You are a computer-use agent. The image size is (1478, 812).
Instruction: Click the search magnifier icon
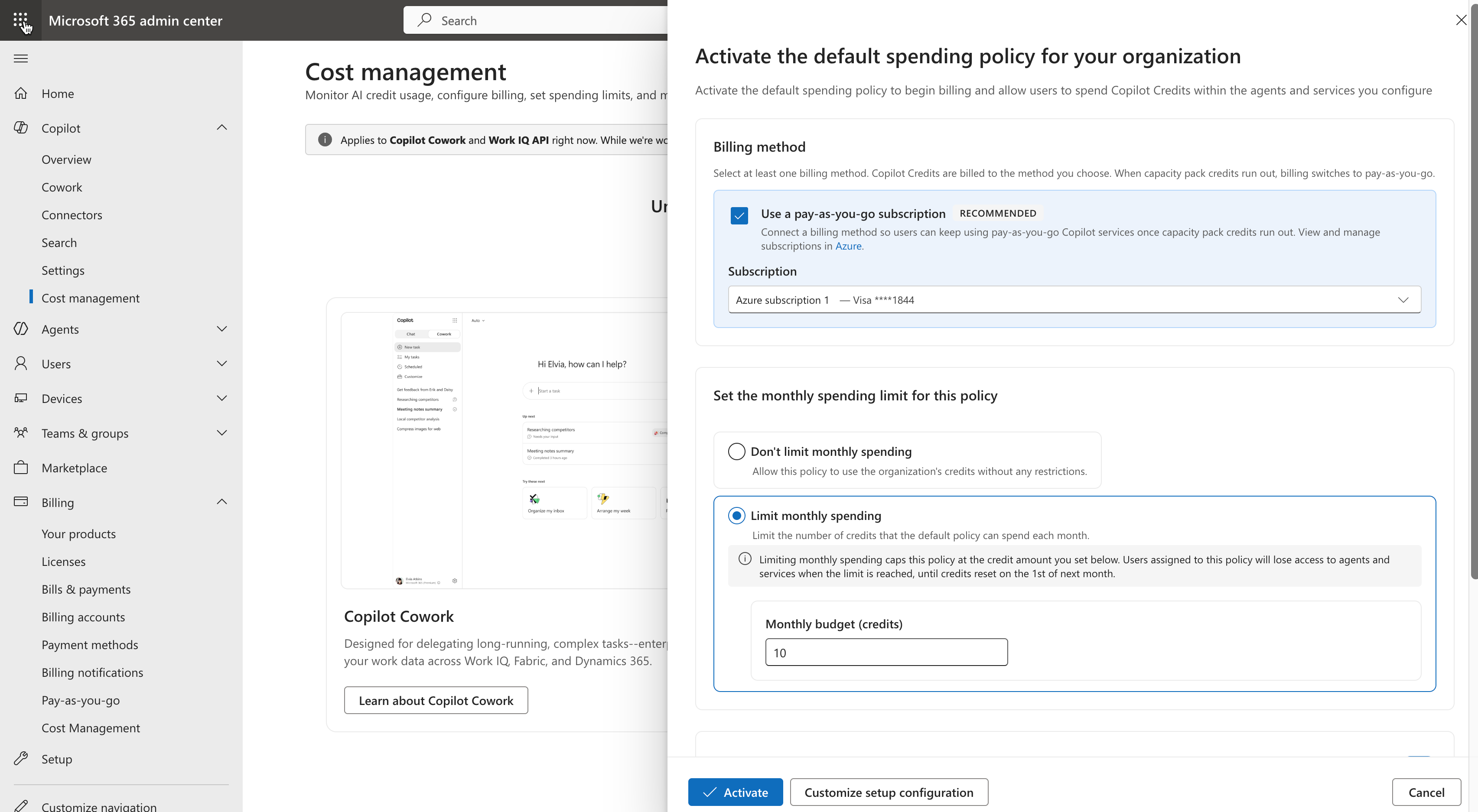click(x=425, y=20)
